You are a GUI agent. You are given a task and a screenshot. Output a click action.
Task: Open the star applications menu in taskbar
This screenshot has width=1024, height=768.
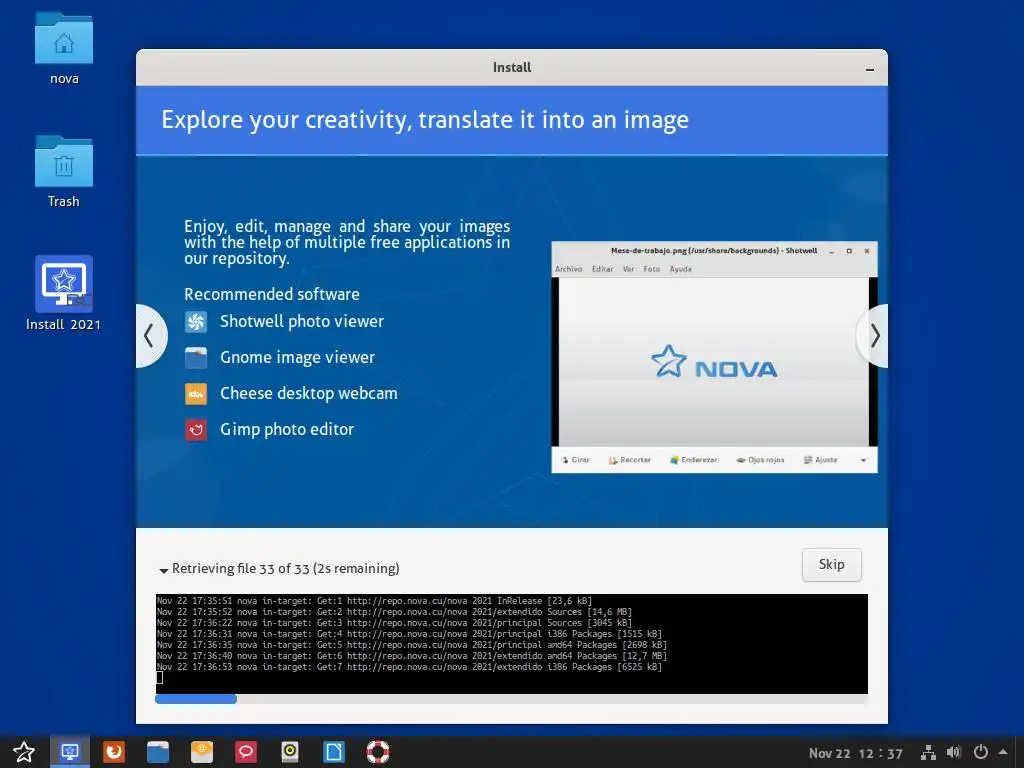coord(24,752)
